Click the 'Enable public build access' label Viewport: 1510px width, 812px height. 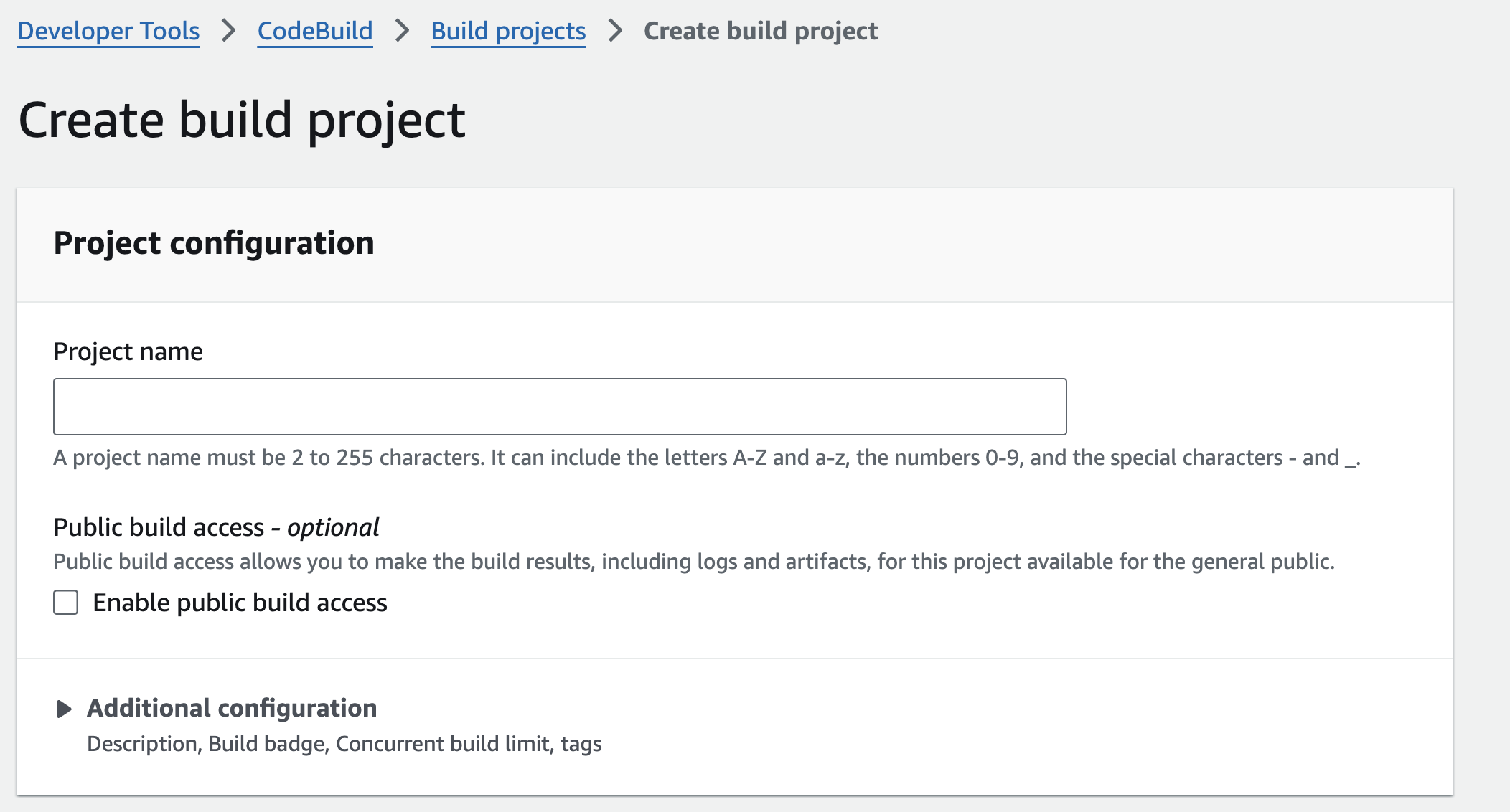(x=240, y=603)
